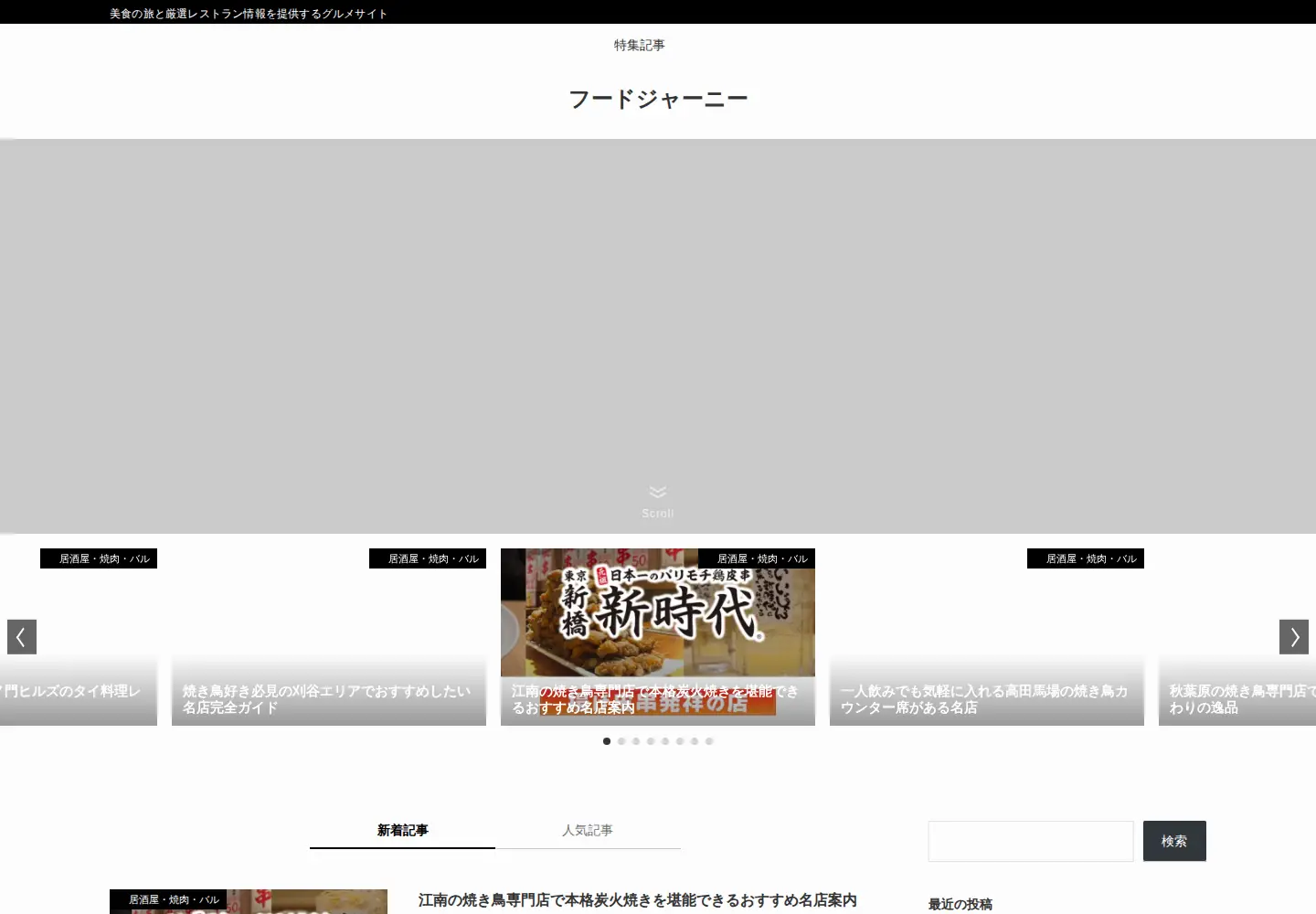1316x914 pixels.
Task: Open 秋葉原の焼き鳥専門店 carousel article
Action: [1237, 637]
